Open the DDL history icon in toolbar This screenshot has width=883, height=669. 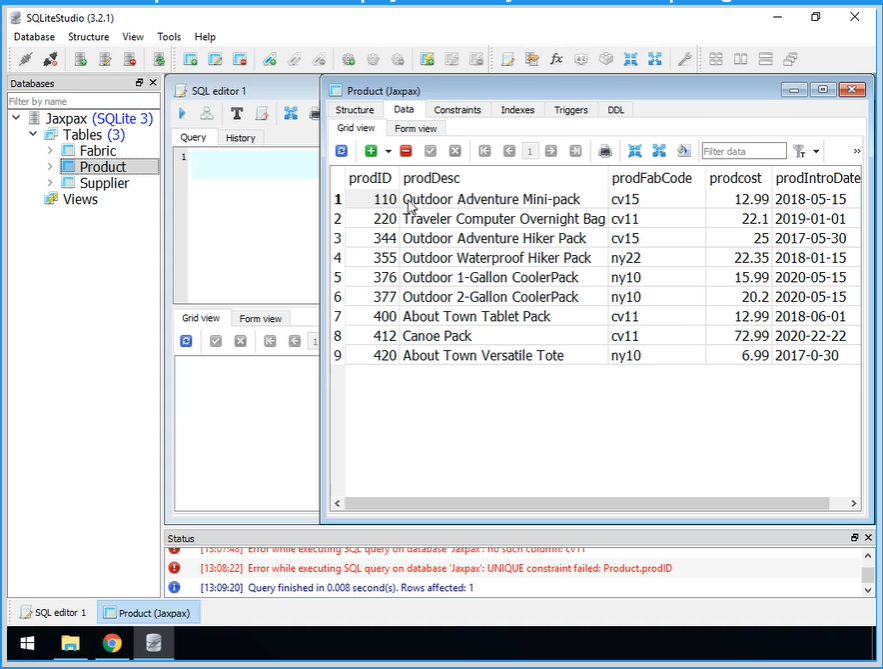click(x=532, y=59)
